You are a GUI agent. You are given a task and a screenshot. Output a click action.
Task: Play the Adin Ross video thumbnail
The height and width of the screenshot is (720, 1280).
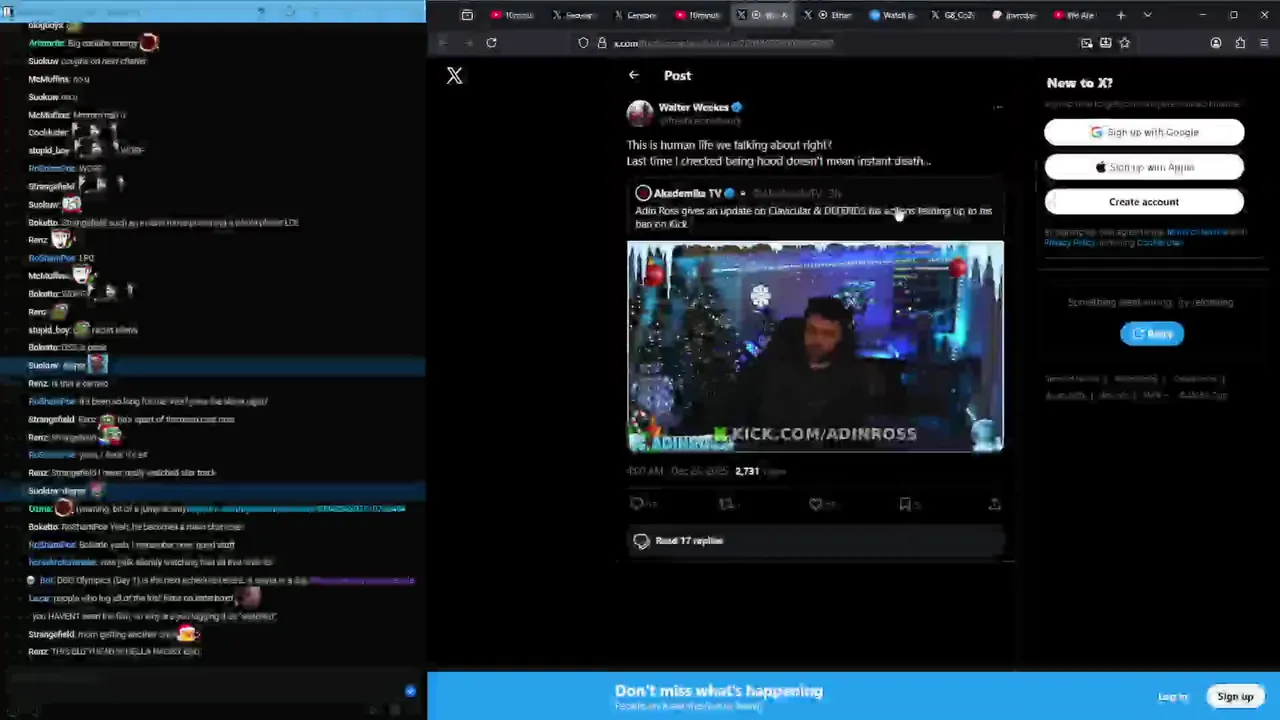pos(815,347)
